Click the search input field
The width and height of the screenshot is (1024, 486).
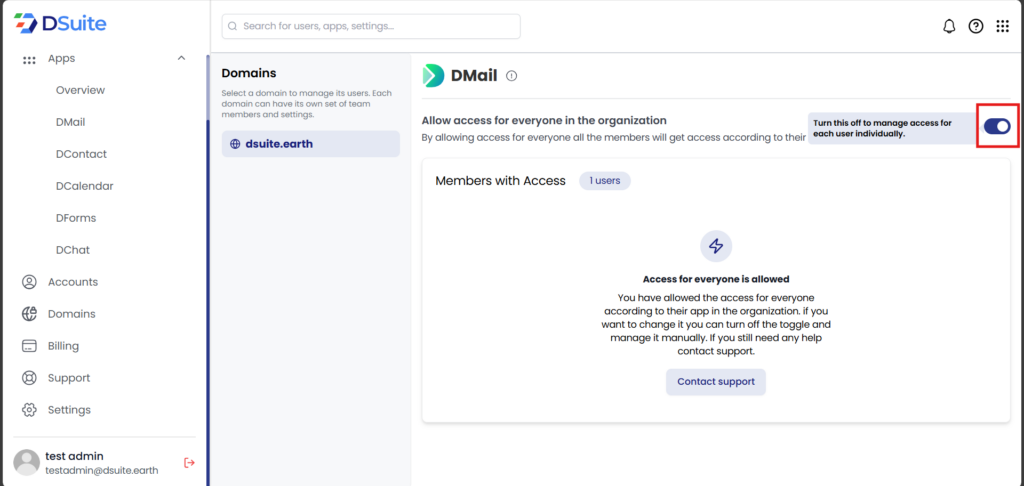(370, 26)
